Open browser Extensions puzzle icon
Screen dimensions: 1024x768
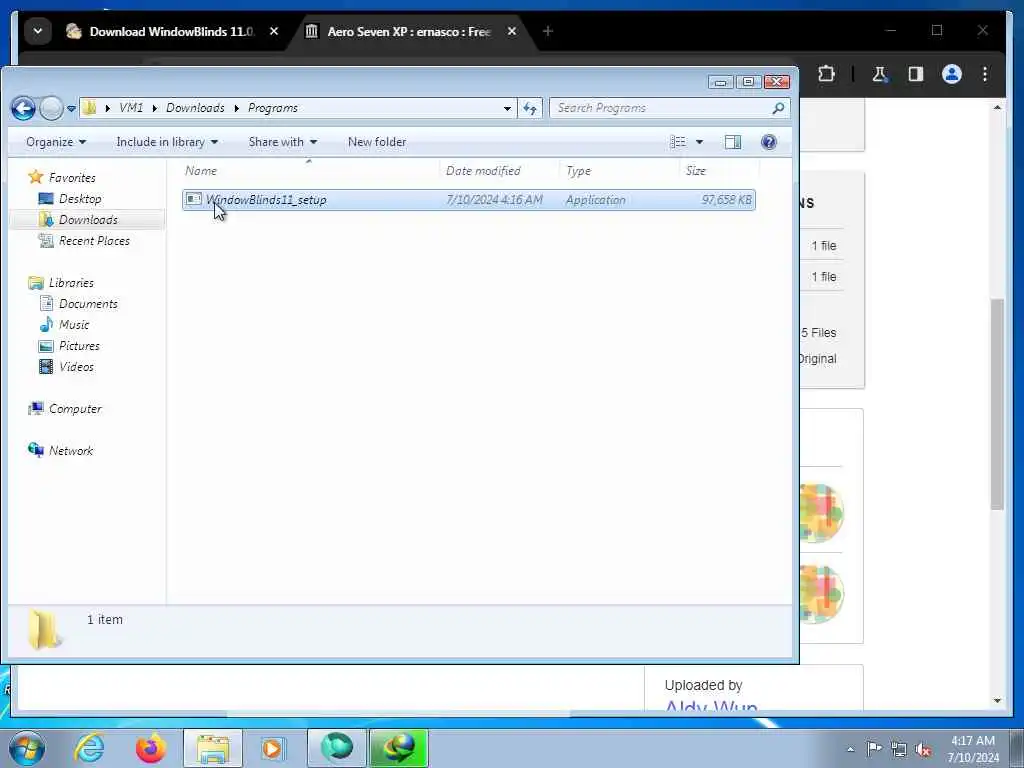(826, 74)
